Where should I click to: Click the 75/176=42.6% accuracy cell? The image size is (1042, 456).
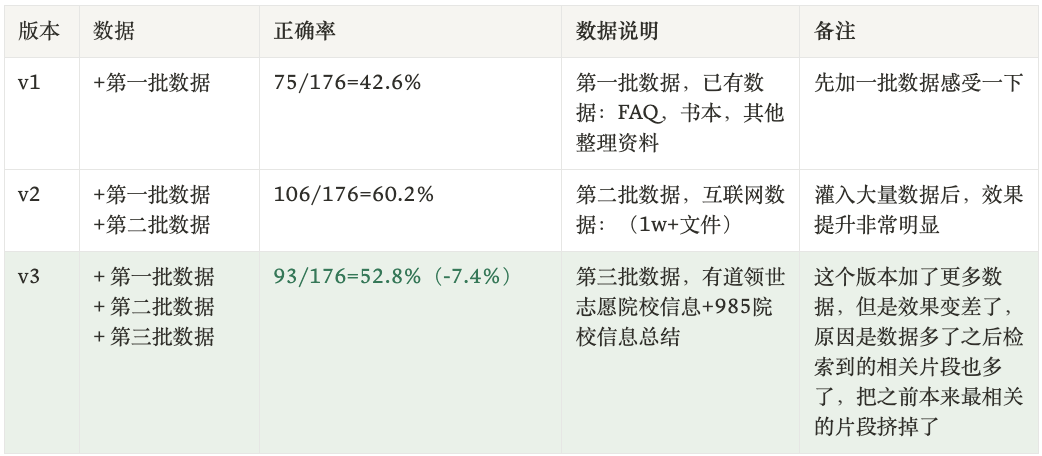click(x=347, y=83)
